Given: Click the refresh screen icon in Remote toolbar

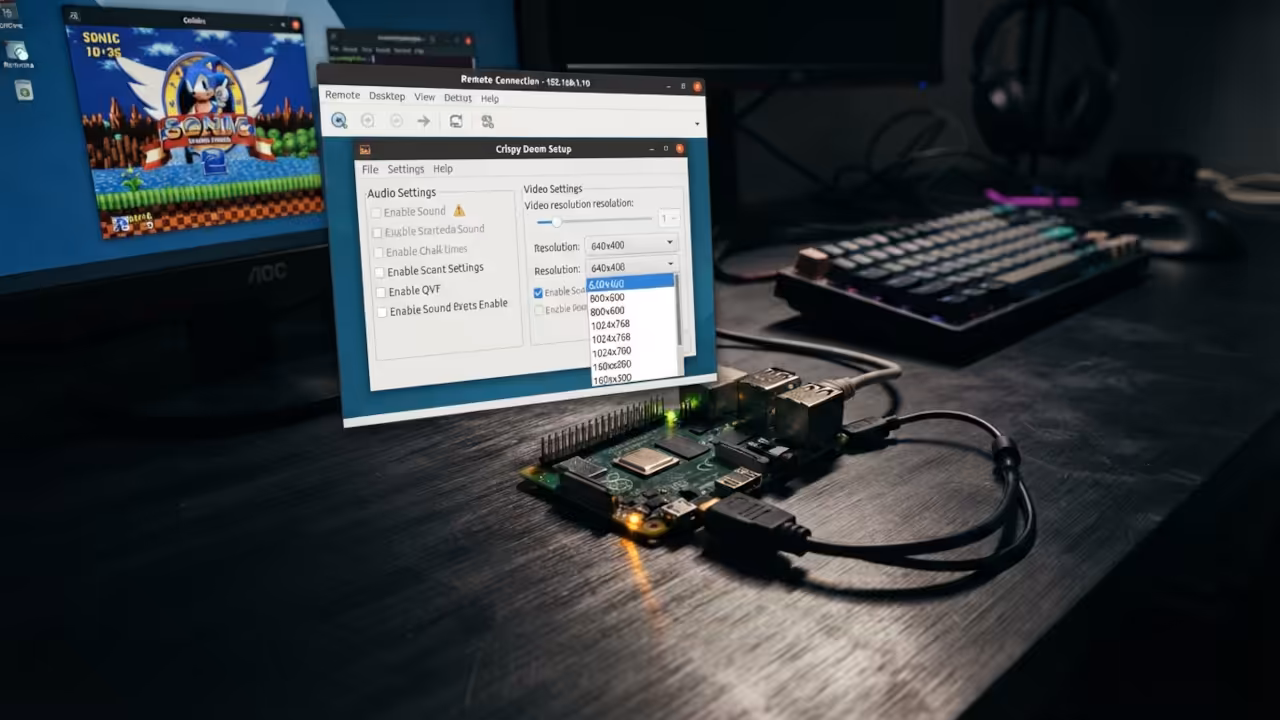Looking at the screenshot, I should [456, 121].
